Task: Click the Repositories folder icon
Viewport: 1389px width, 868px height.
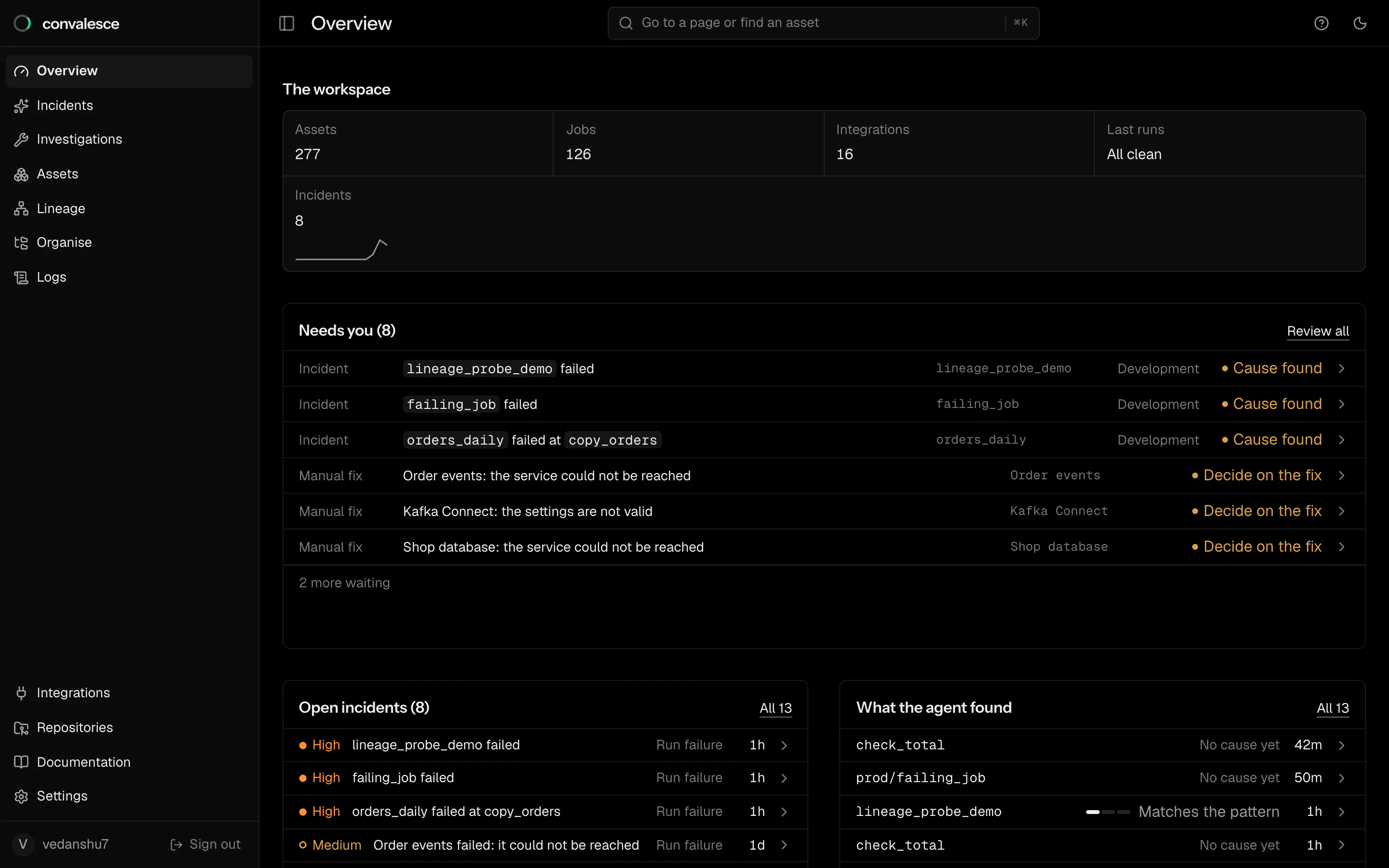Action: [21, 728]
